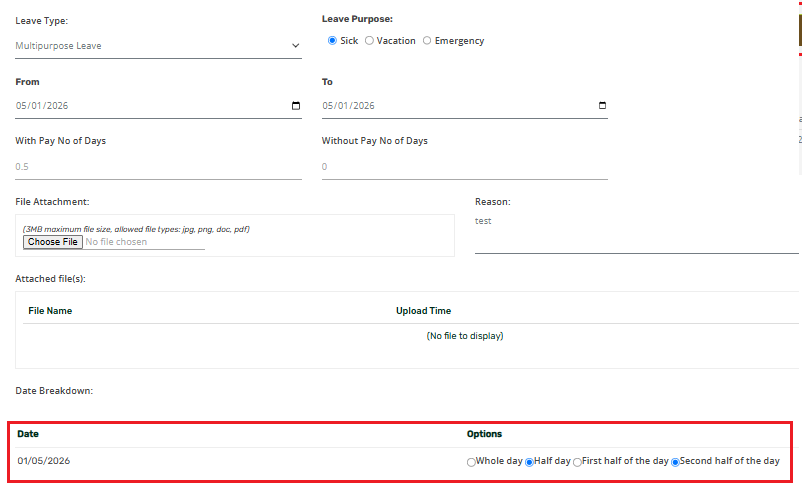
Task: Click the File Name column header
Action: [x=50, y=311]
